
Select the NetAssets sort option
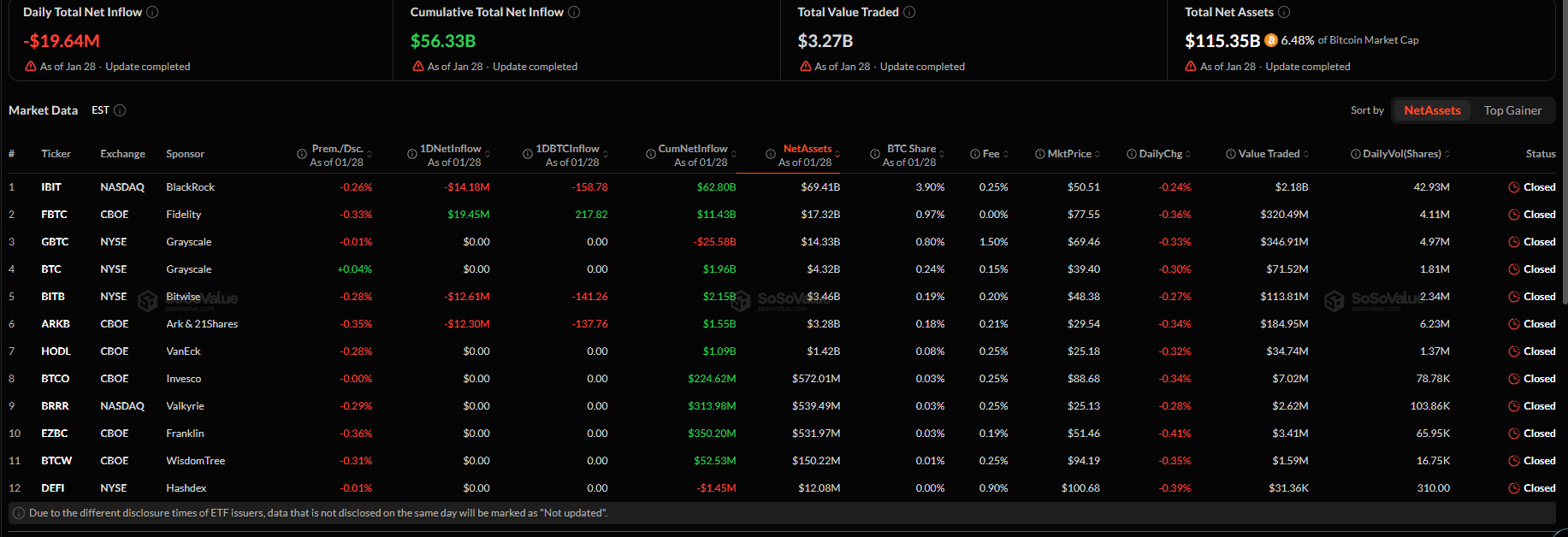coord(1432,110)
